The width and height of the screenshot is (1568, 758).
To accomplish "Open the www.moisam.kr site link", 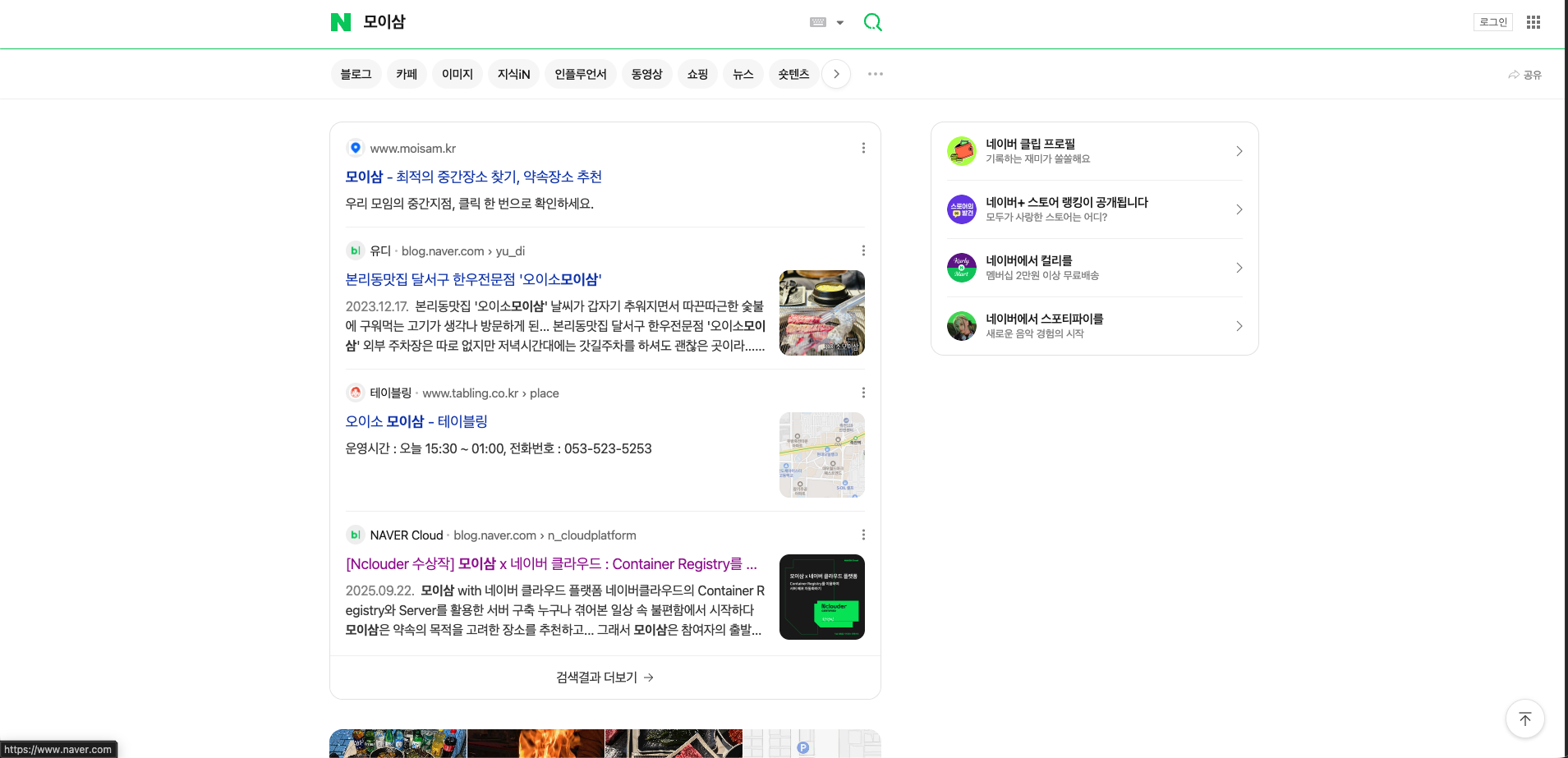I will click(x=412, y=149).
